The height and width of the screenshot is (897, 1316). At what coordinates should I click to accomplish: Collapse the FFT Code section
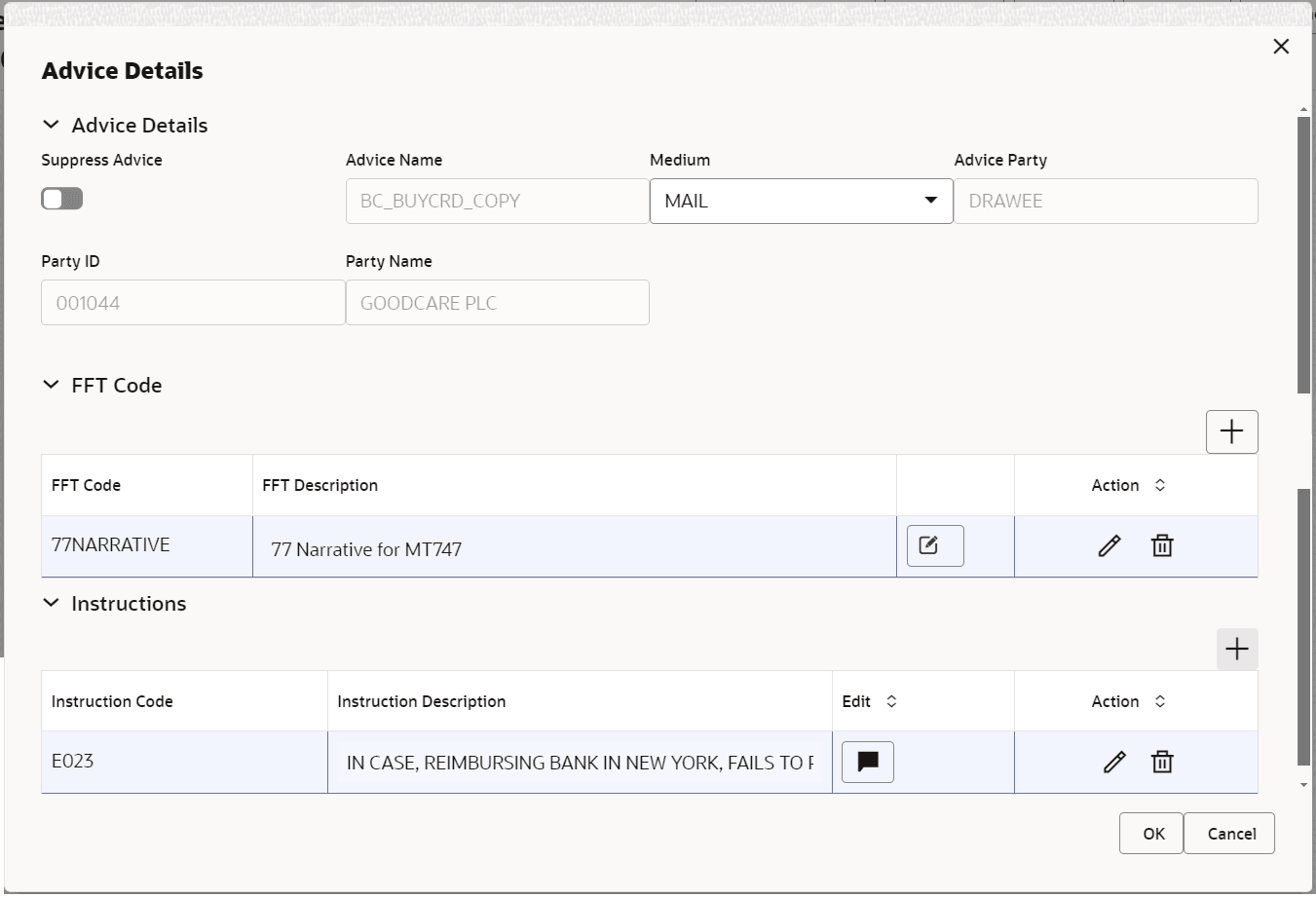(51, 385)
